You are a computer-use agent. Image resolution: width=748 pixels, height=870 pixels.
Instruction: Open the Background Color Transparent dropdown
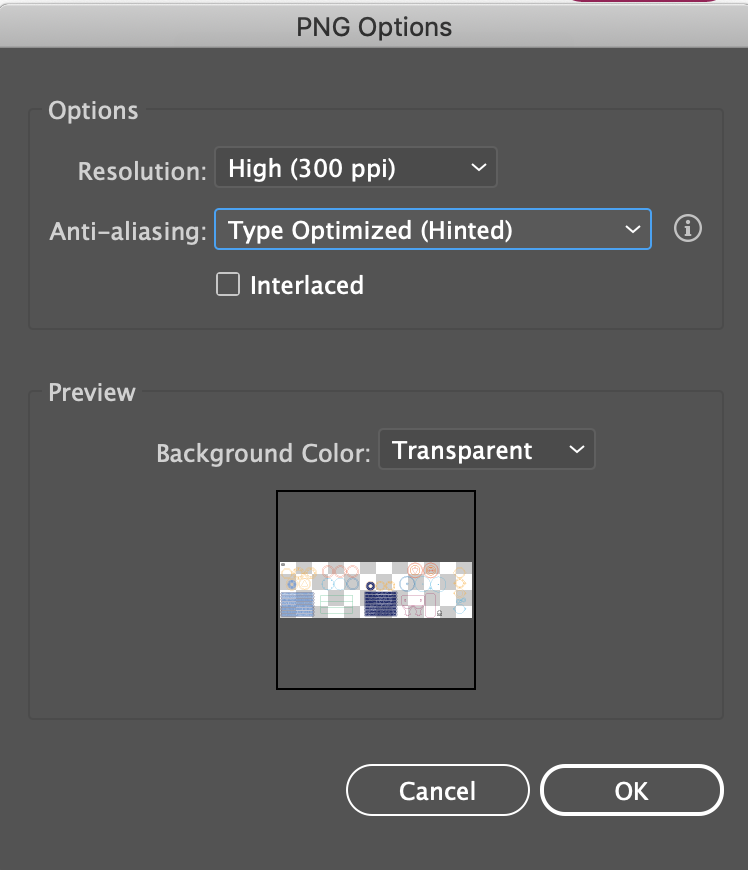[487, 449]
